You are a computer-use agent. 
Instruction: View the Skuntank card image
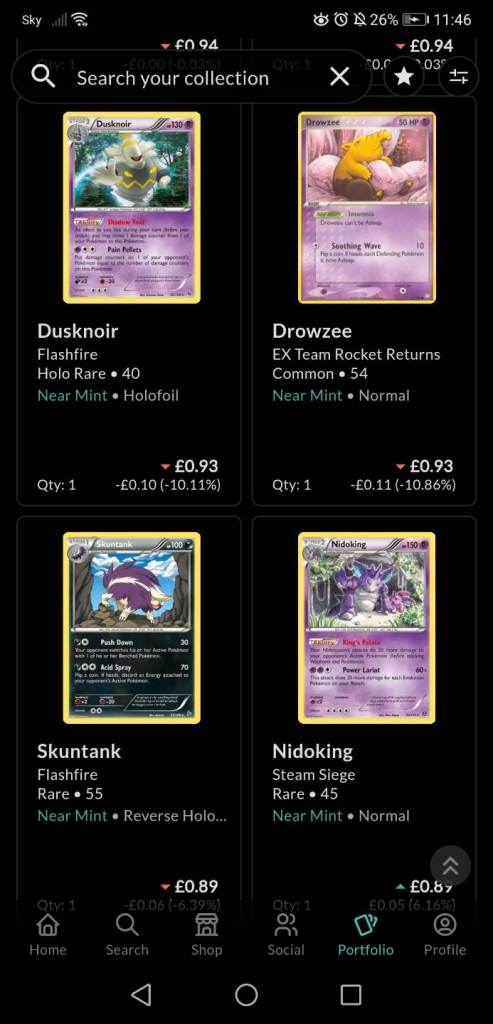132,628
